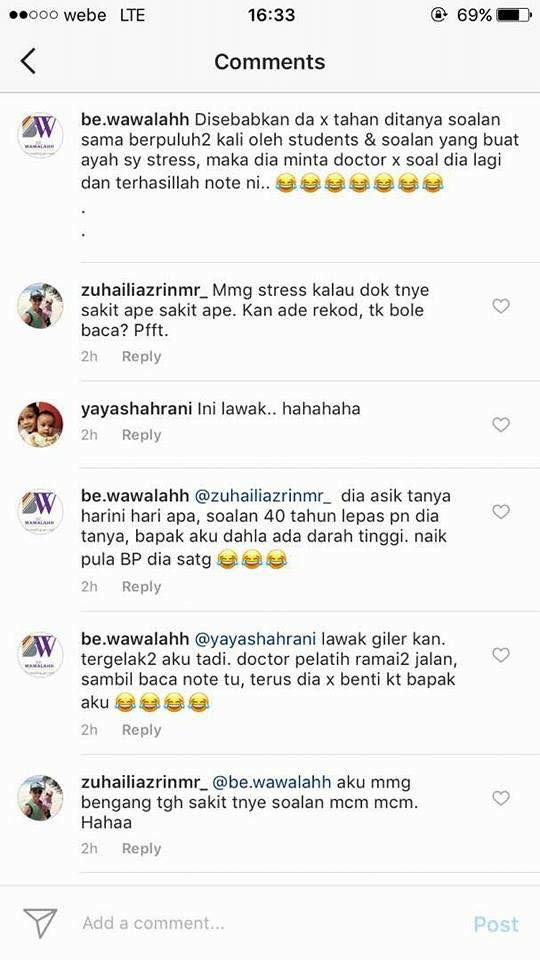The height and width of the screenshot is (960, 540).
Task: Reply to zuhailiazrinmr_'s first comment
Action: coord(141,357)
